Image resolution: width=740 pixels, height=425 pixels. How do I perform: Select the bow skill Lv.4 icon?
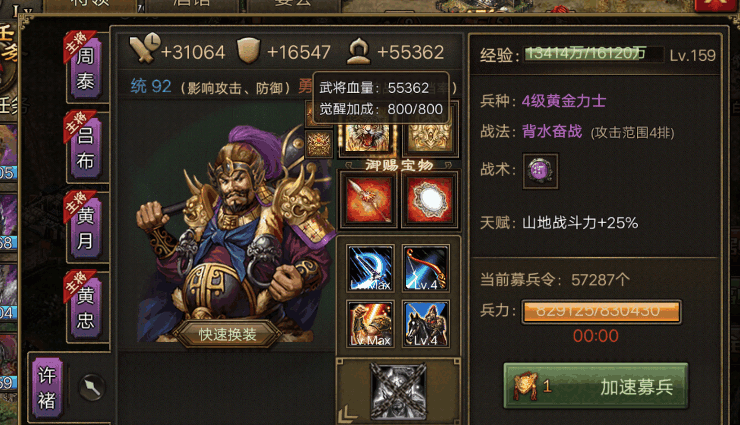pos(426,268)
